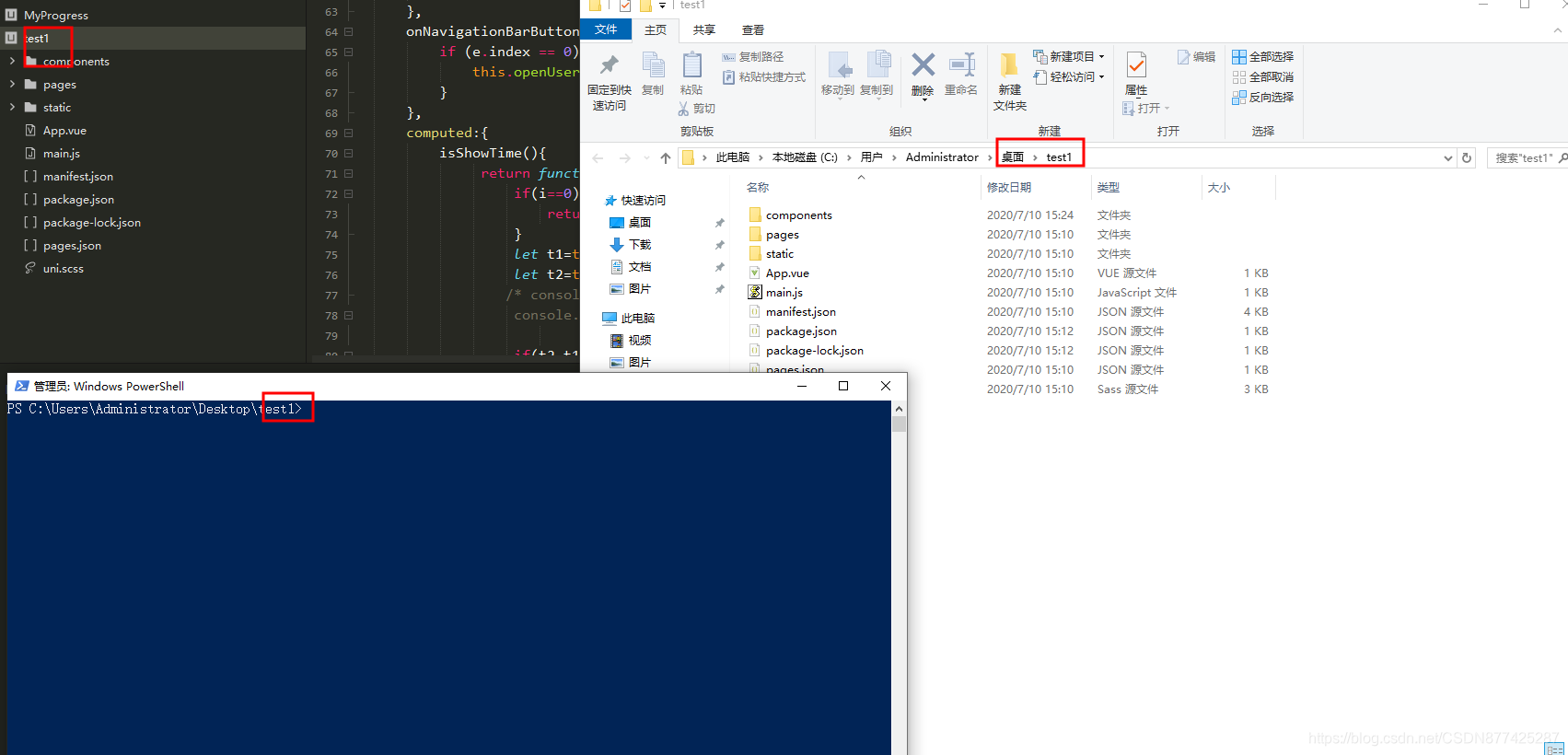
Task: Switch to the Home ribbon tab
Action: [x=656, y=30]
